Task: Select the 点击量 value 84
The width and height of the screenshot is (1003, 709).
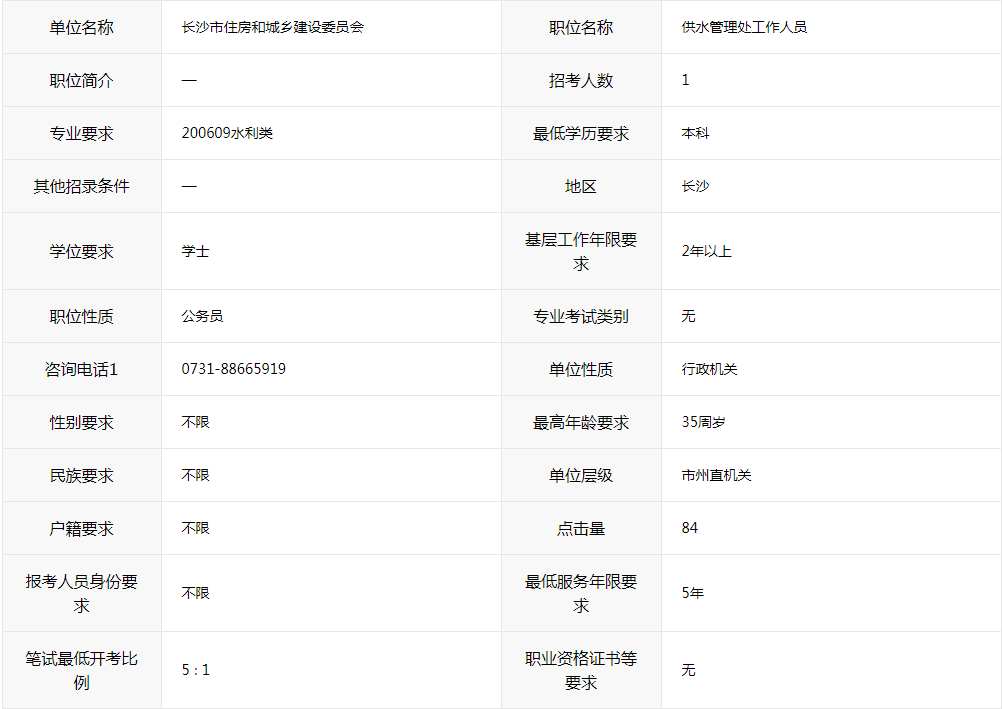Action: (690, 528)
